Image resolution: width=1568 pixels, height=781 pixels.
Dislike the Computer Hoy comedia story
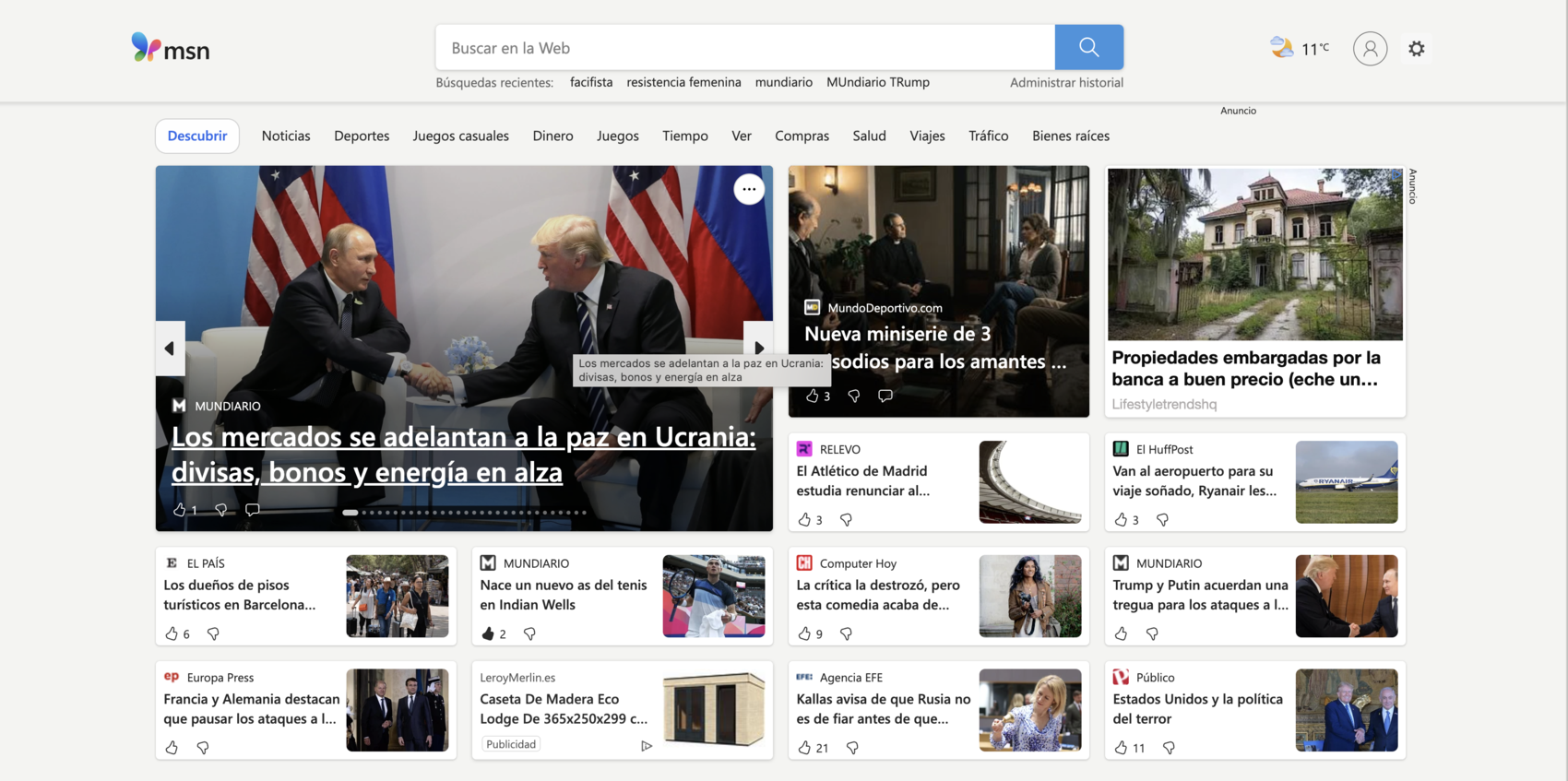pyautogui.click(x=846, y=633)
